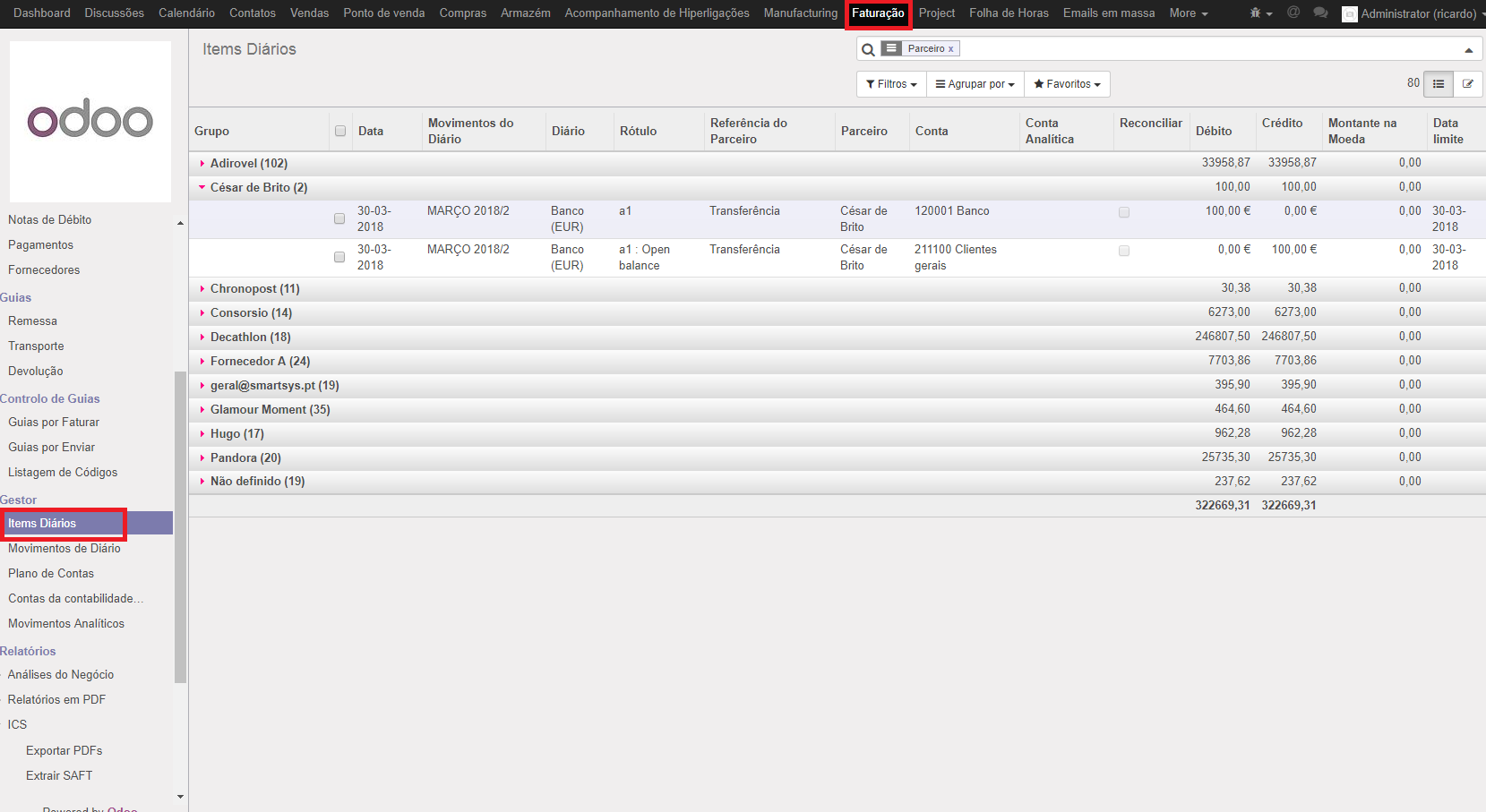
Task: Click Extrair SAFT sidebar link
Action: pos(59,775)
